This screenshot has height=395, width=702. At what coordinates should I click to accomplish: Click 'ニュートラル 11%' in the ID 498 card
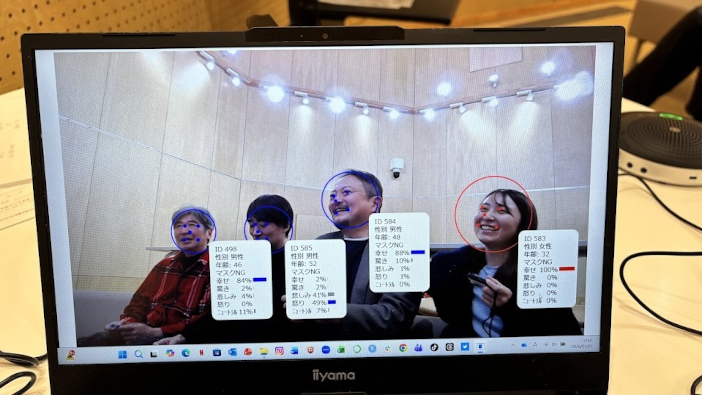235,312
